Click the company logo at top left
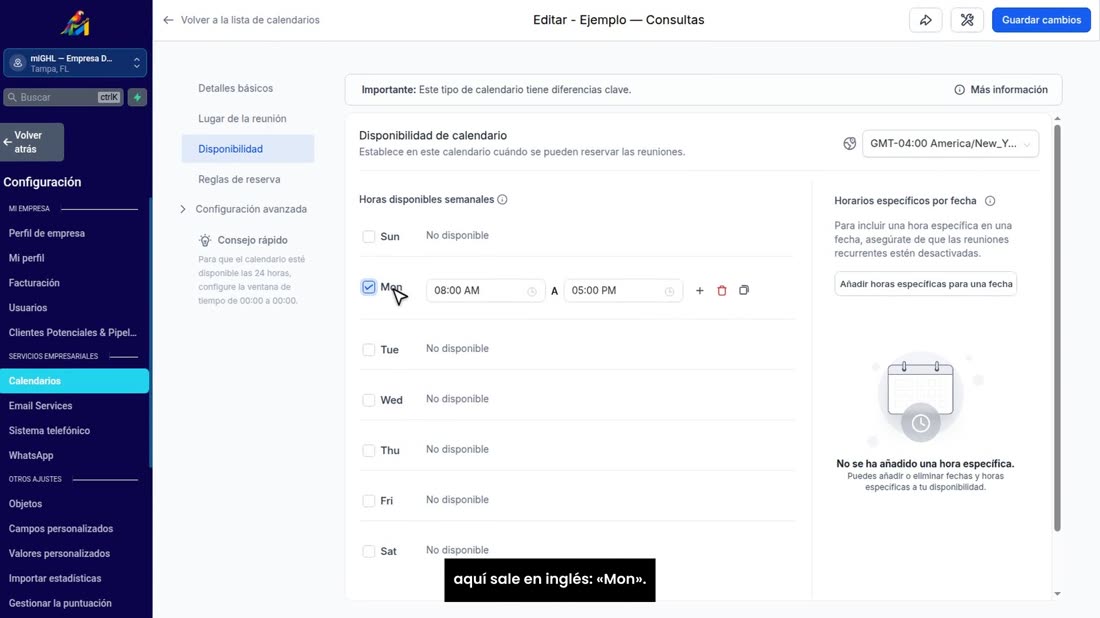The image size is (1100, 618). (x=75, y=23)
